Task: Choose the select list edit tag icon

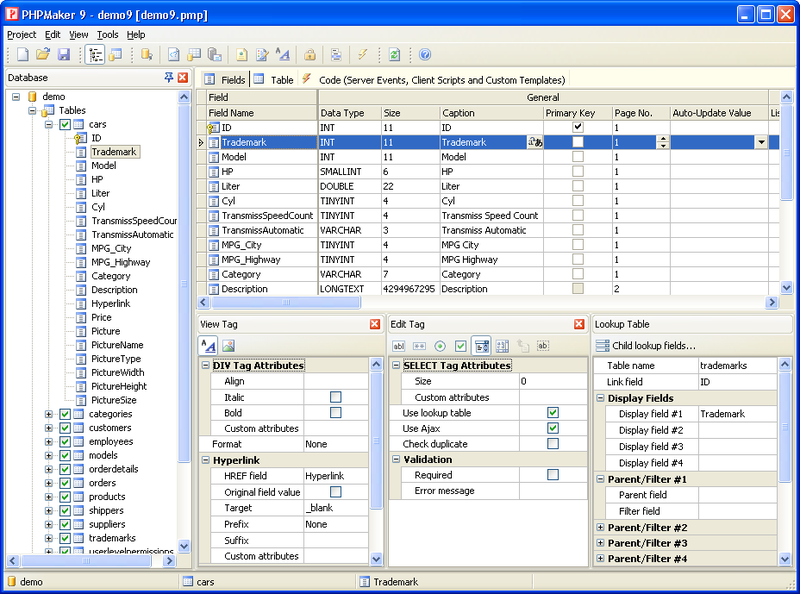Action: [481, 346]
